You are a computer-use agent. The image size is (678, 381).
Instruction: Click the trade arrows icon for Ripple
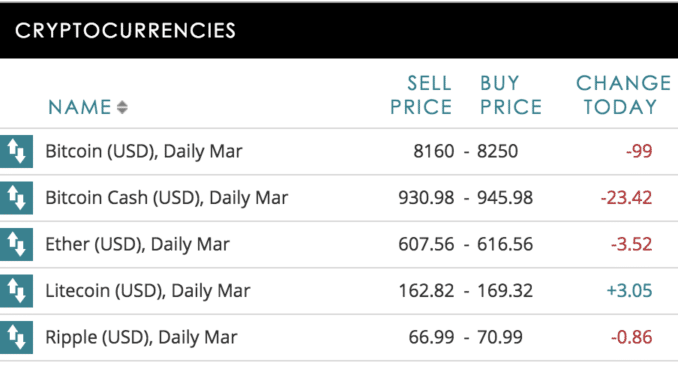16,337
